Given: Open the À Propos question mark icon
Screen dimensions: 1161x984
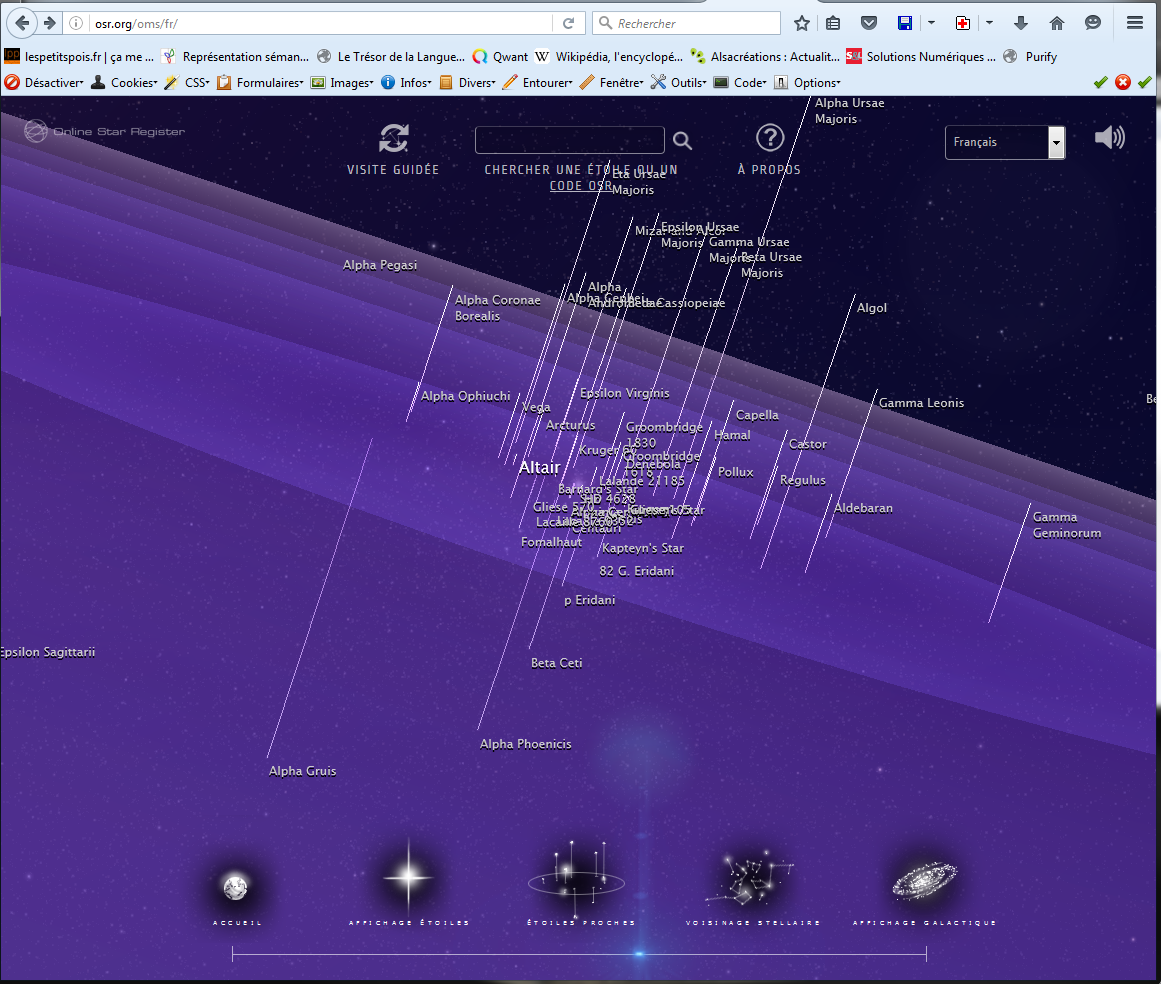Looking at the screenshot, I should click(769, 138).
